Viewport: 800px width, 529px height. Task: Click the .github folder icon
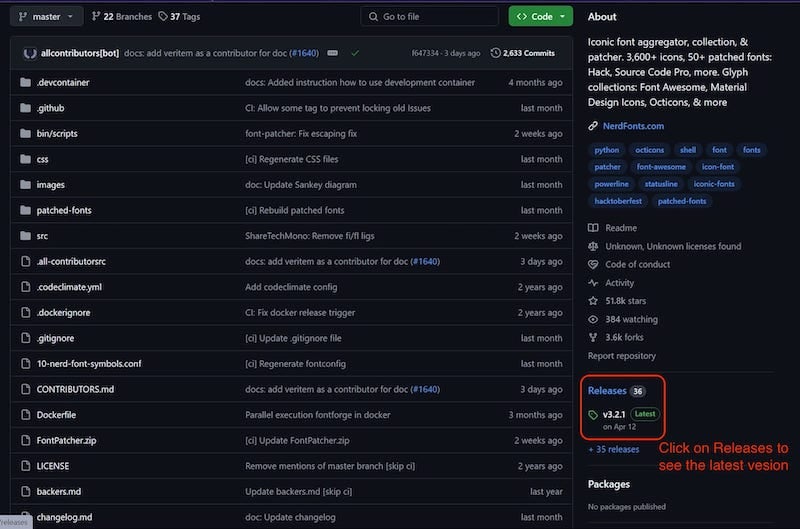point(26,108)
